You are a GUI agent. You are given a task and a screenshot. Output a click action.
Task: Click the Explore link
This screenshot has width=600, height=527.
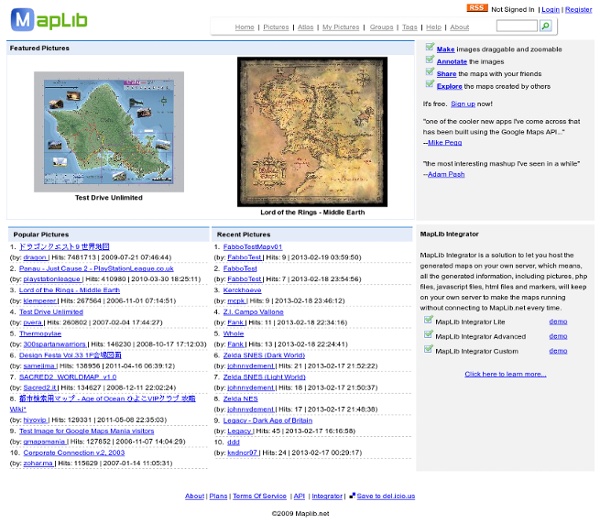449,86
